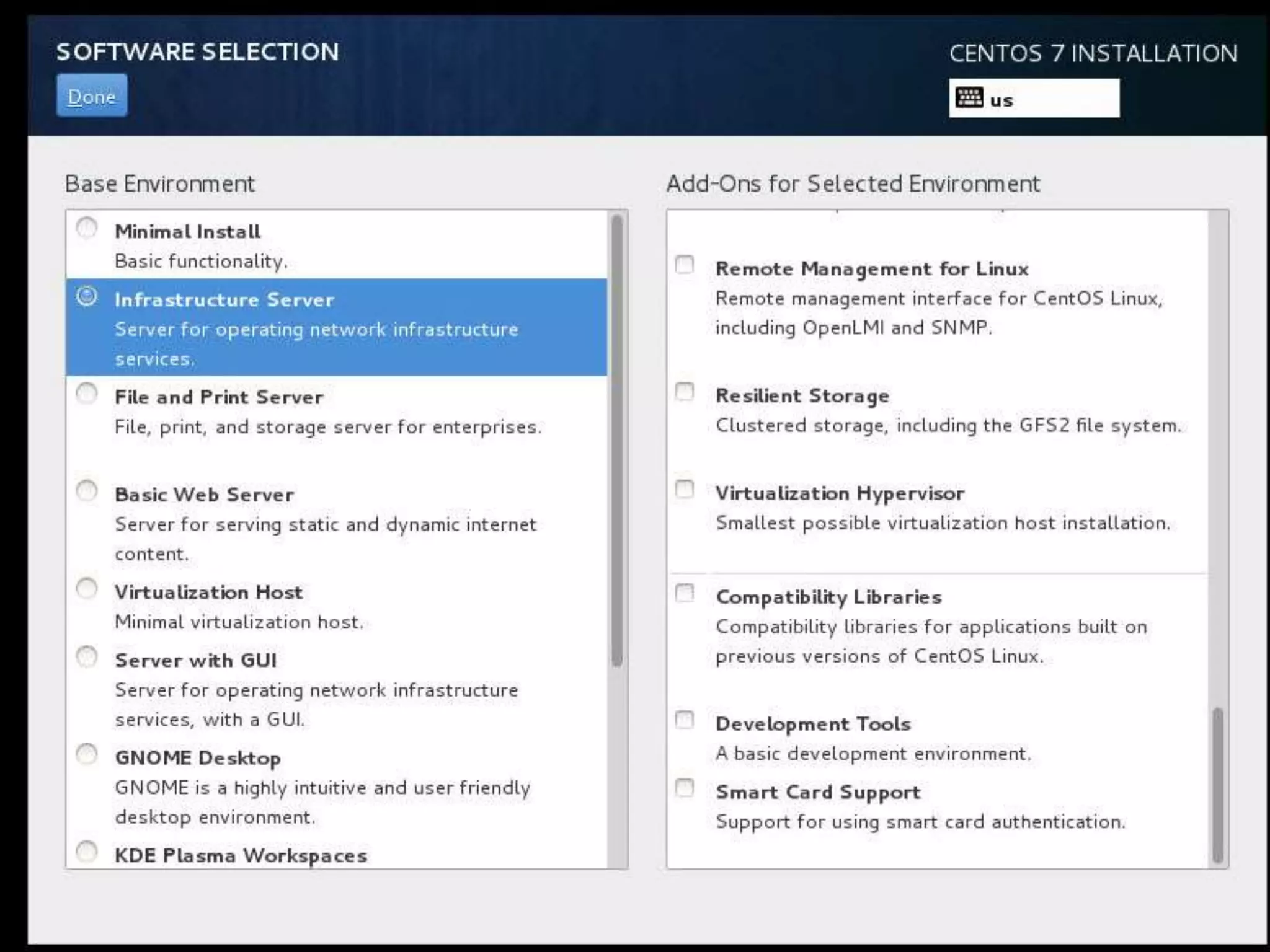Click the Done button
Viewport: 1270px width, 952px height.
[92, 96]
